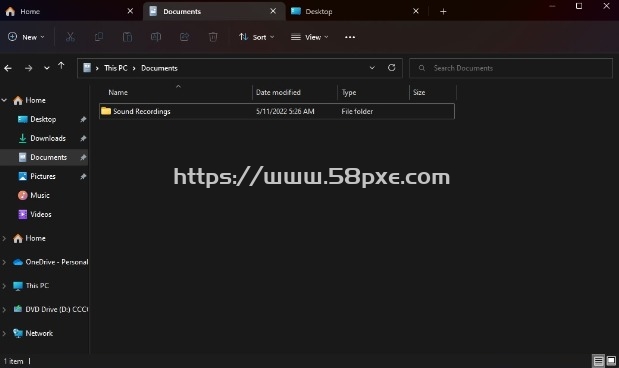Click the Paste clipboard icon
Image resolution: width=619 pixels, height=368 pixels.
[127, 37]
